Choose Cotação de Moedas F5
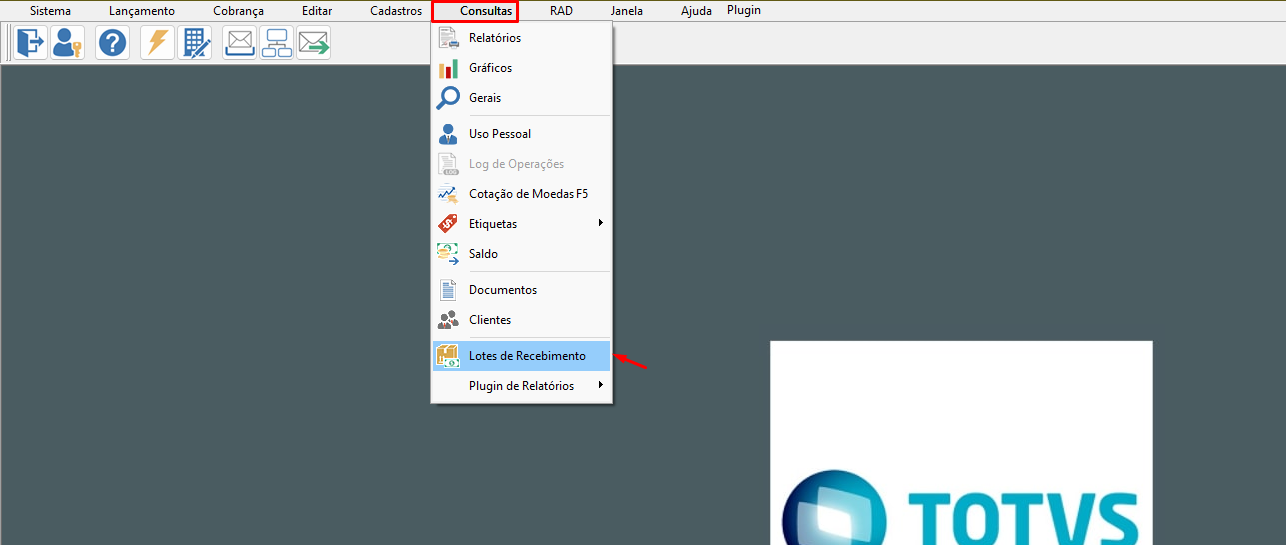This screenshot has width=1286, height=545. click(x=521, y=194)
